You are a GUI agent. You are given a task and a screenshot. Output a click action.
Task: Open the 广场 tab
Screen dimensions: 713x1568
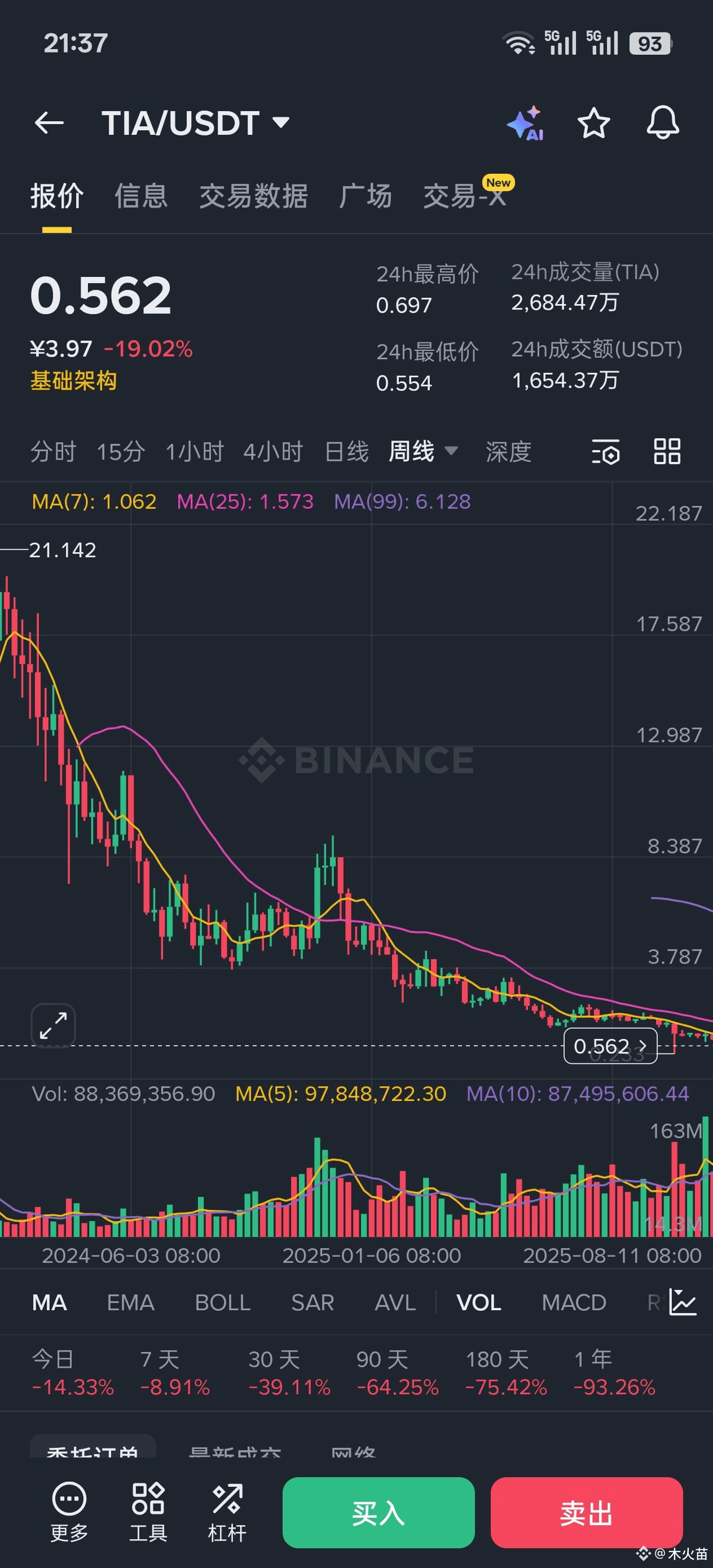coord(366,197)
